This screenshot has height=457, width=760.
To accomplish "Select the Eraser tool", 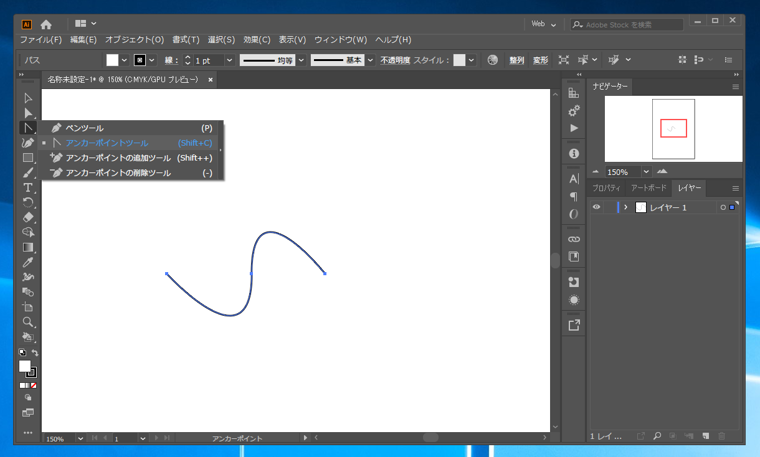I will click(x=28, y=217).
